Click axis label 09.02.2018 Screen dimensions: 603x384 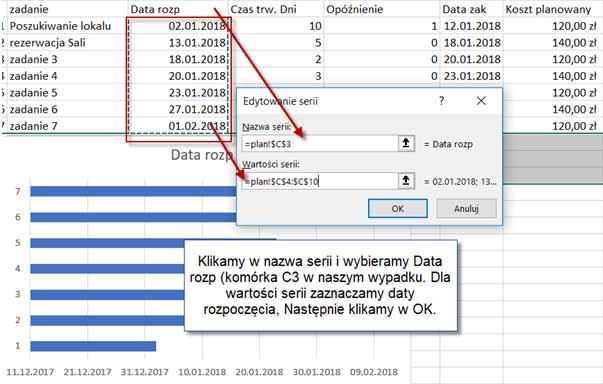(374, 372)
